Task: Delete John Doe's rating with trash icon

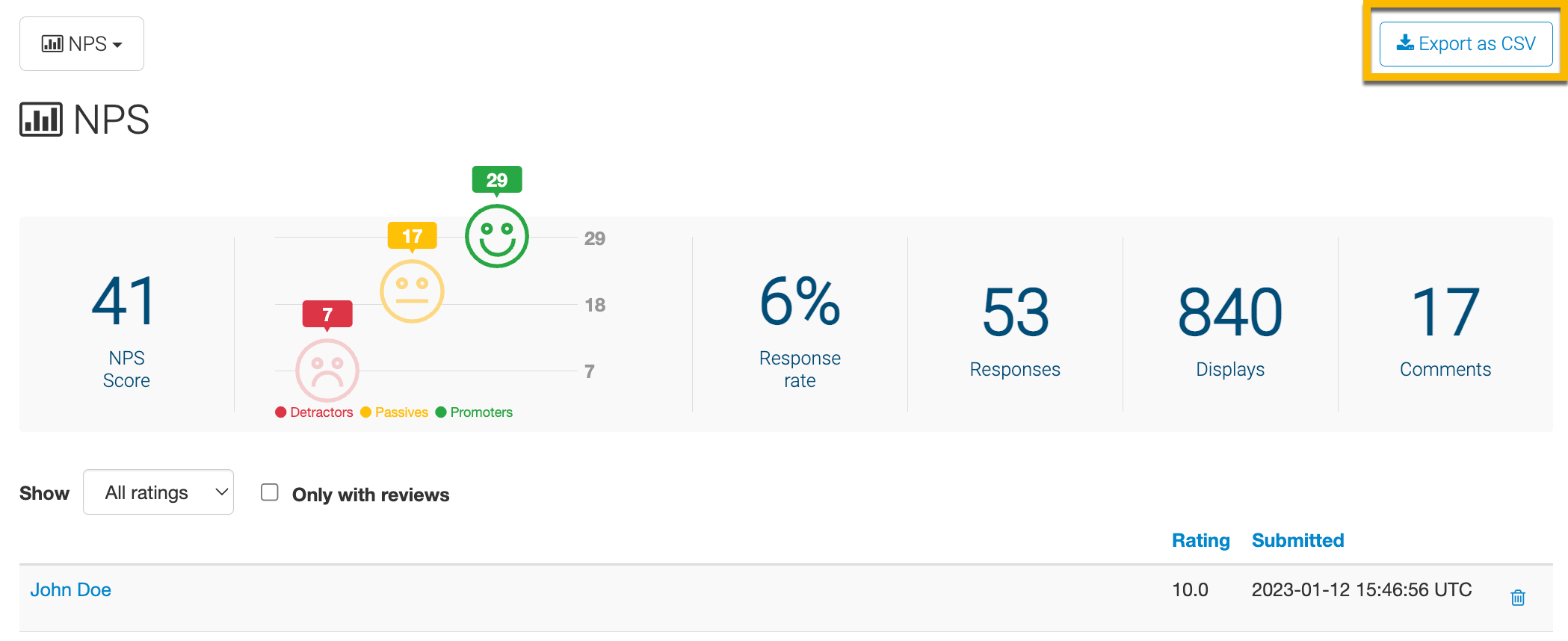Action: (x=1517, y=598)
